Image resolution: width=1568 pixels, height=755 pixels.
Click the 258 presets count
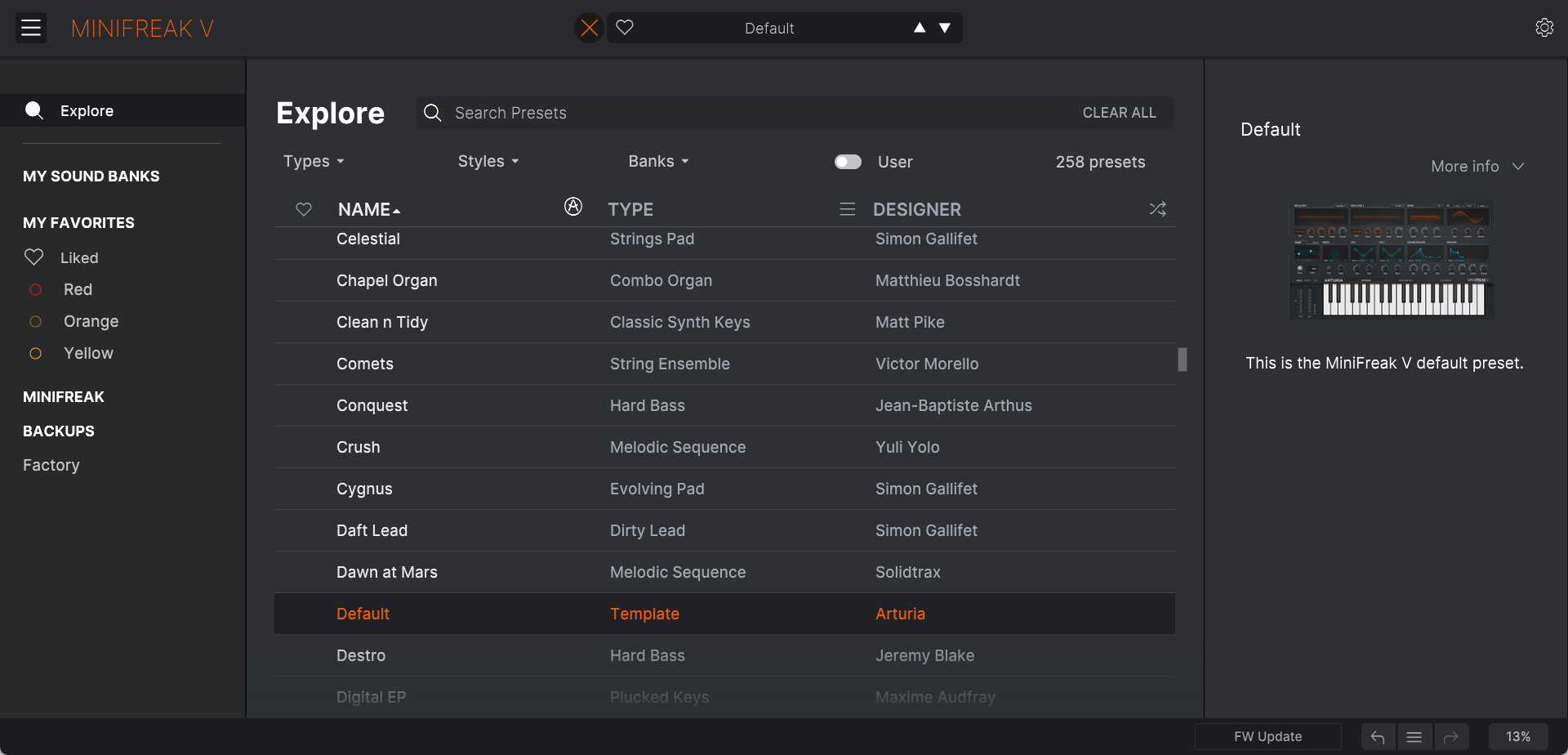[x=1100, y=162]
